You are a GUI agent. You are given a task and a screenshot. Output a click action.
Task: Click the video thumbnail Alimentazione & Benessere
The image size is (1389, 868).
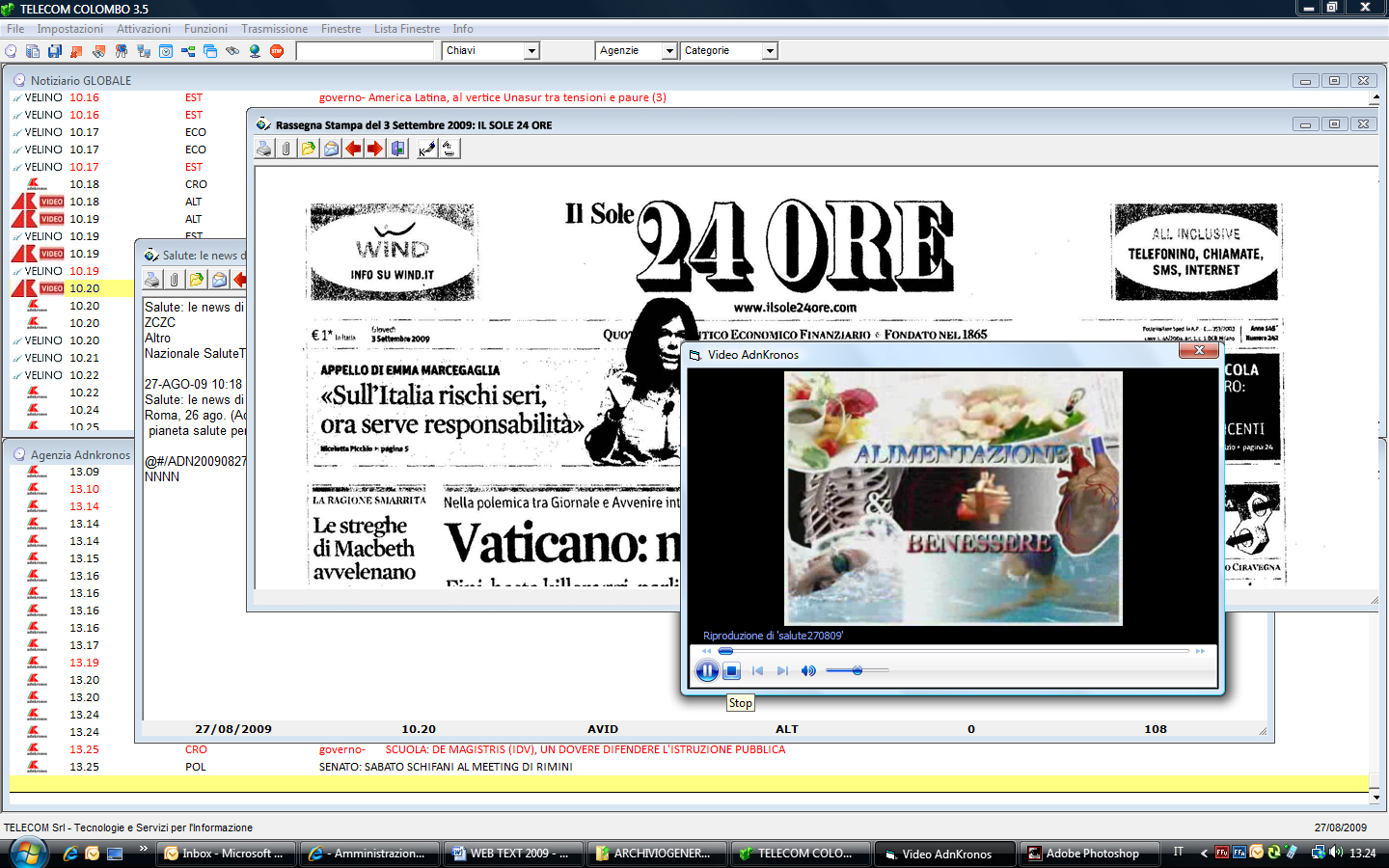click(x=953, y=499)
